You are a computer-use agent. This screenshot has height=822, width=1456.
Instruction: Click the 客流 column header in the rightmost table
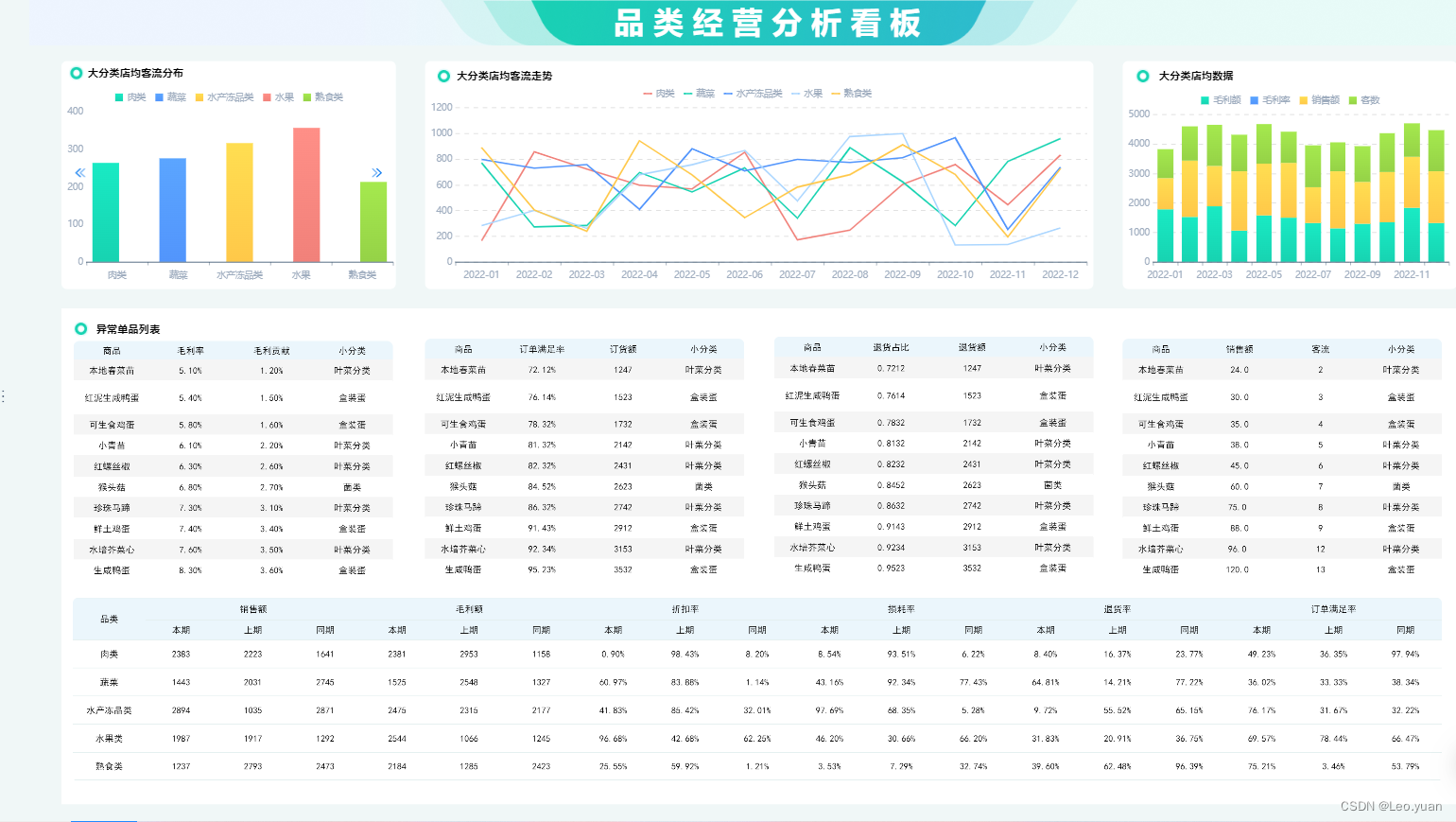point(1321,349)
